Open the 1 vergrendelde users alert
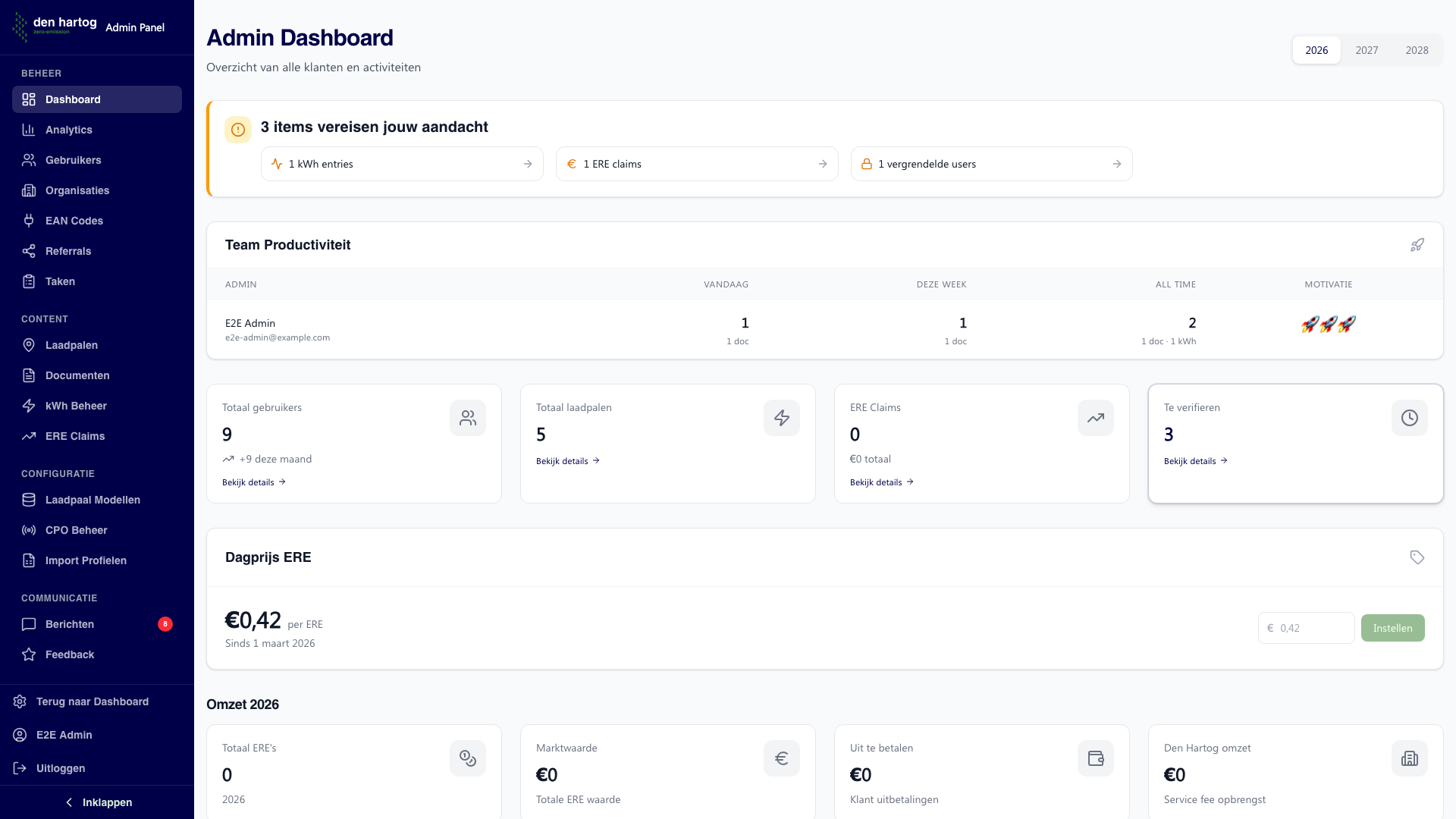Screen dimensions: 1456x819 click(x=991, y=164)
